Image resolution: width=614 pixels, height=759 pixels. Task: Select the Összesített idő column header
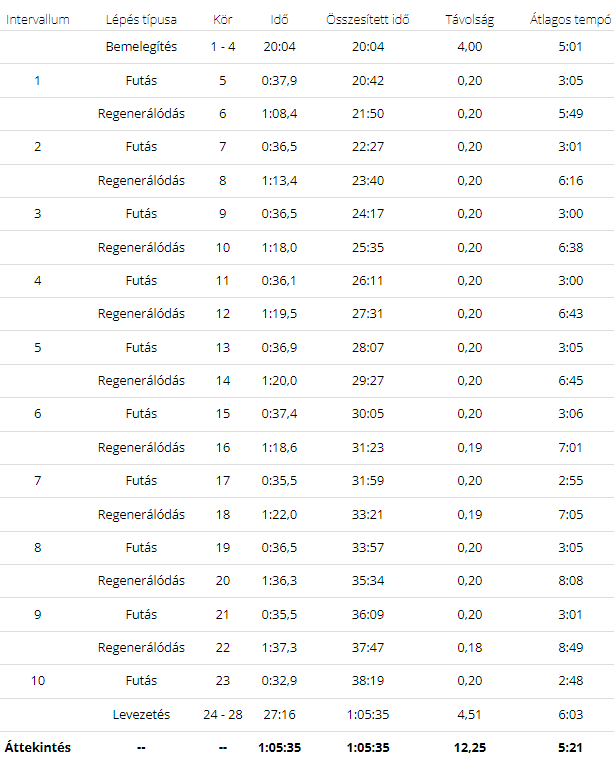pyautogui.click(x=368, y=20)
